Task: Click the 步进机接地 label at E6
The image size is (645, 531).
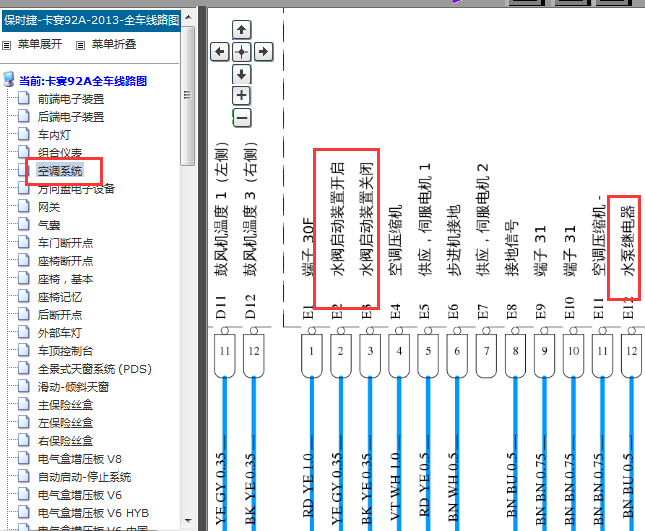Action: [x=453, y=240]
